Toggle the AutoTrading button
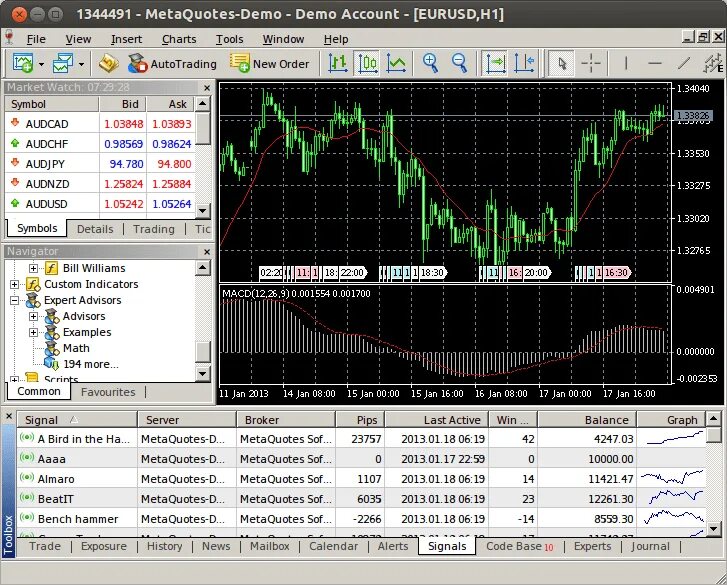 (x=172, y=64)
